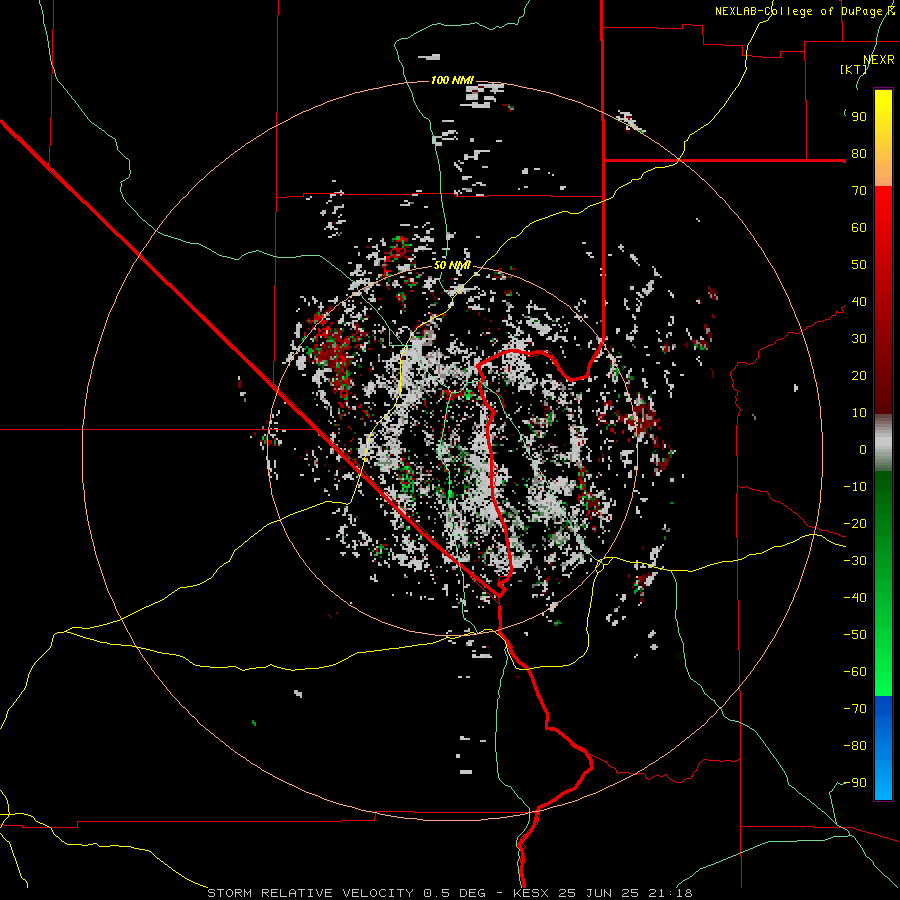This screenshot has height=900, width=900.
Task: Click the yellow-orange band of the color bar
Action: [883, 138]
